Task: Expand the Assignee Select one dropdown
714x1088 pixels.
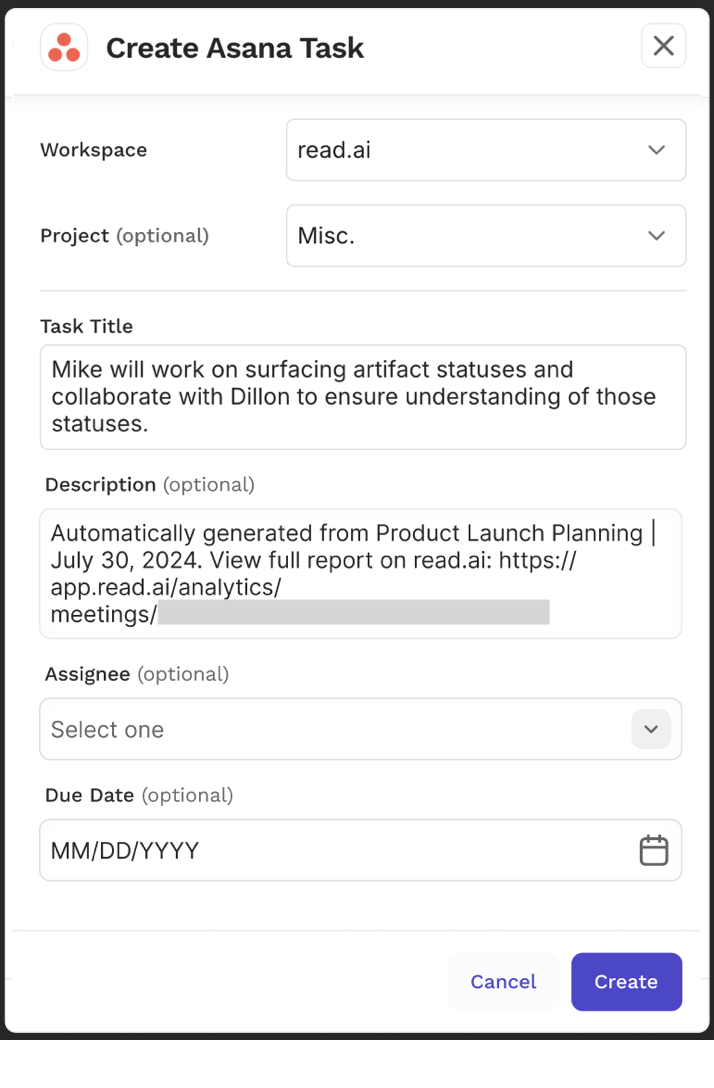Action: [360, 729]
